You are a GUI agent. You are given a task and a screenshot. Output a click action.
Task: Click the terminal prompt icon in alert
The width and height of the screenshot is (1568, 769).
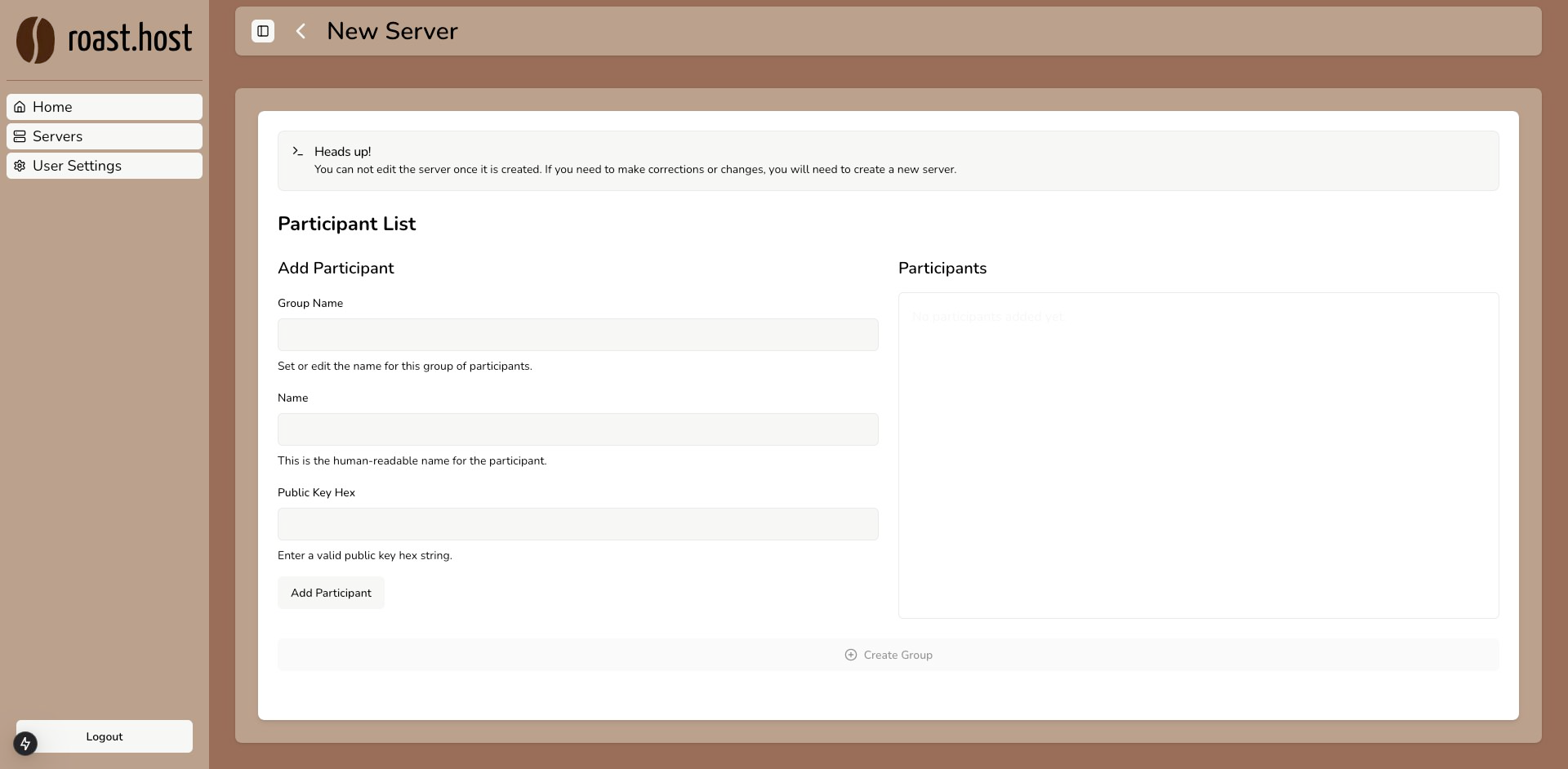[x=298, y=151]
